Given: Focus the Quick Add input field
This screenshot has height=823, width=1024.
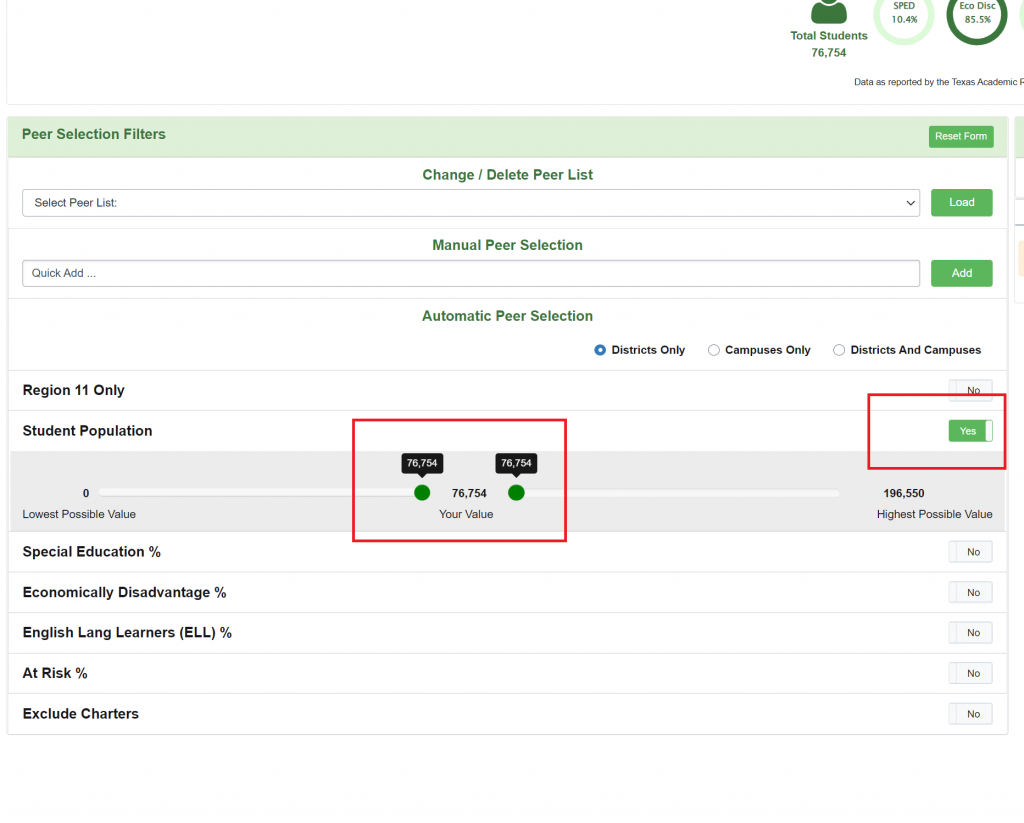Looking at the screenshot, I should (471, 273).
